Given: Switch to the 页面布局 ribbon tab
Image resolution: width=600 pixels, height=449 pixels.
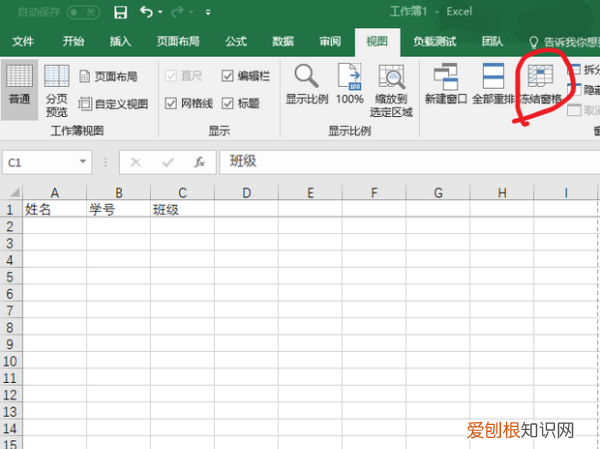Looking at the screenshot, I should click(x=178, y=41).
